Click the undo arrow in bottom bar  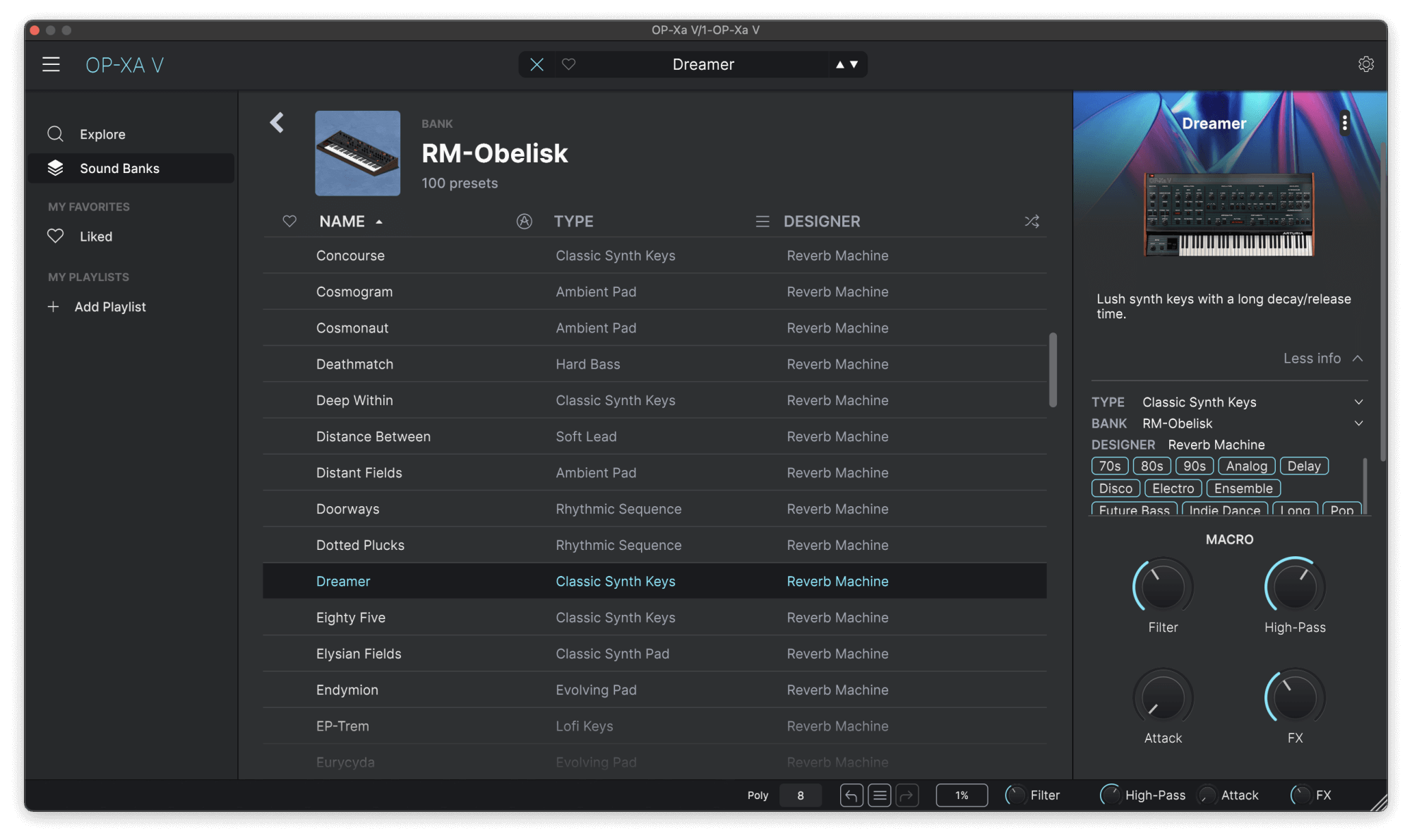tap(851, 796)
